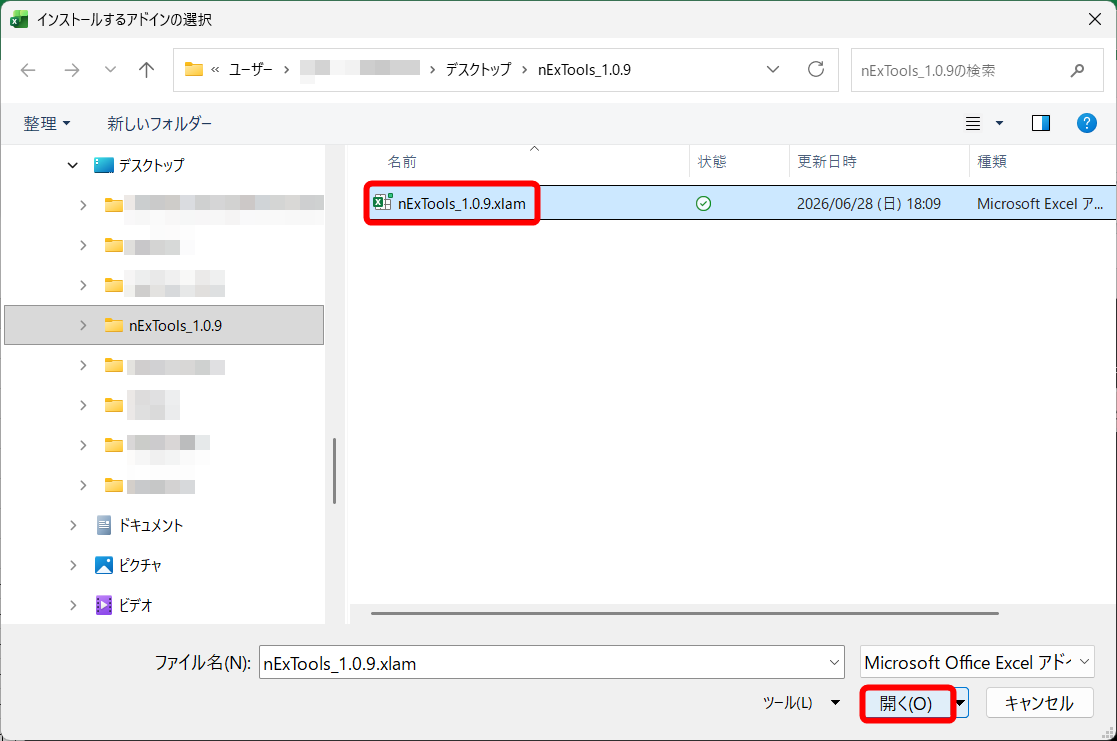Expand the ビデオ tree node
The image size is (1117, 741).
pyautogui.click(x=73, y=605)
